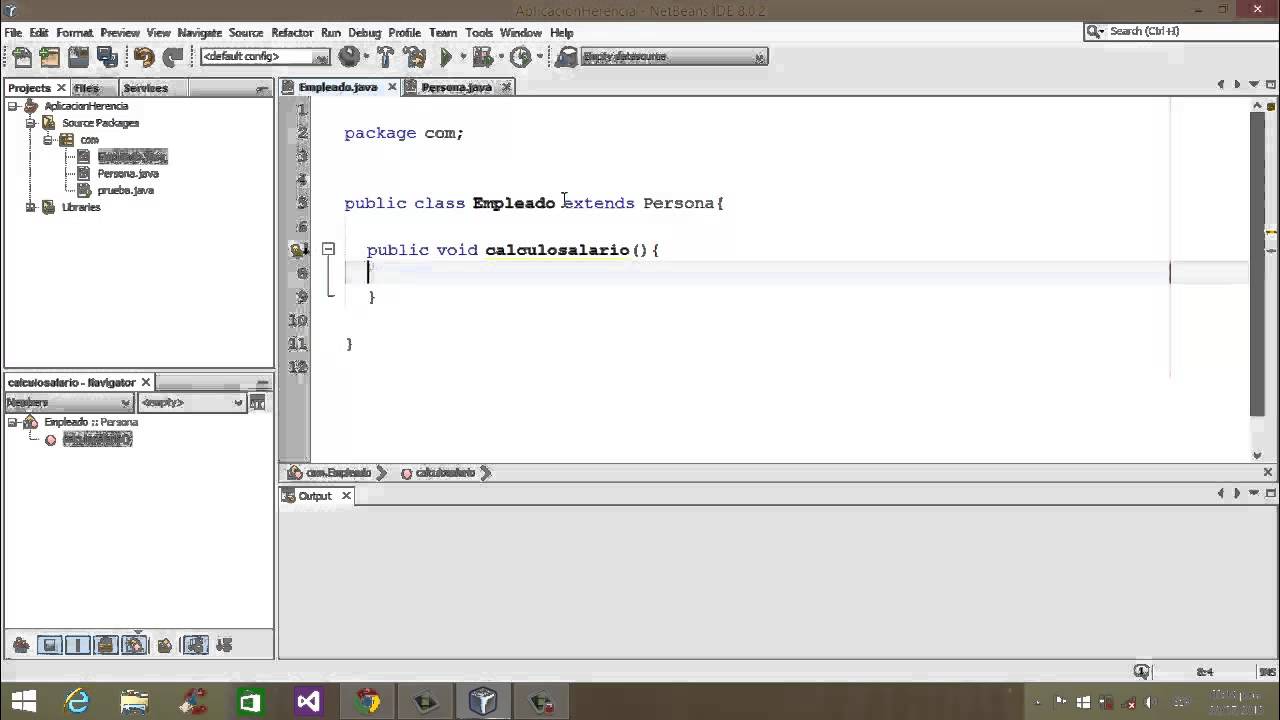Click the Windows Start button
The image size is (1280, 720).
[22, 701]
